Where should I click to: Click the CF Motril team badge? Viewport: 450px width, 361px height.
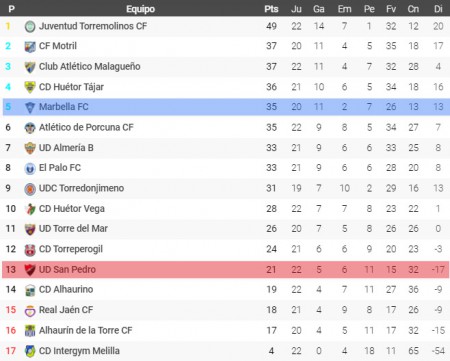30,47
